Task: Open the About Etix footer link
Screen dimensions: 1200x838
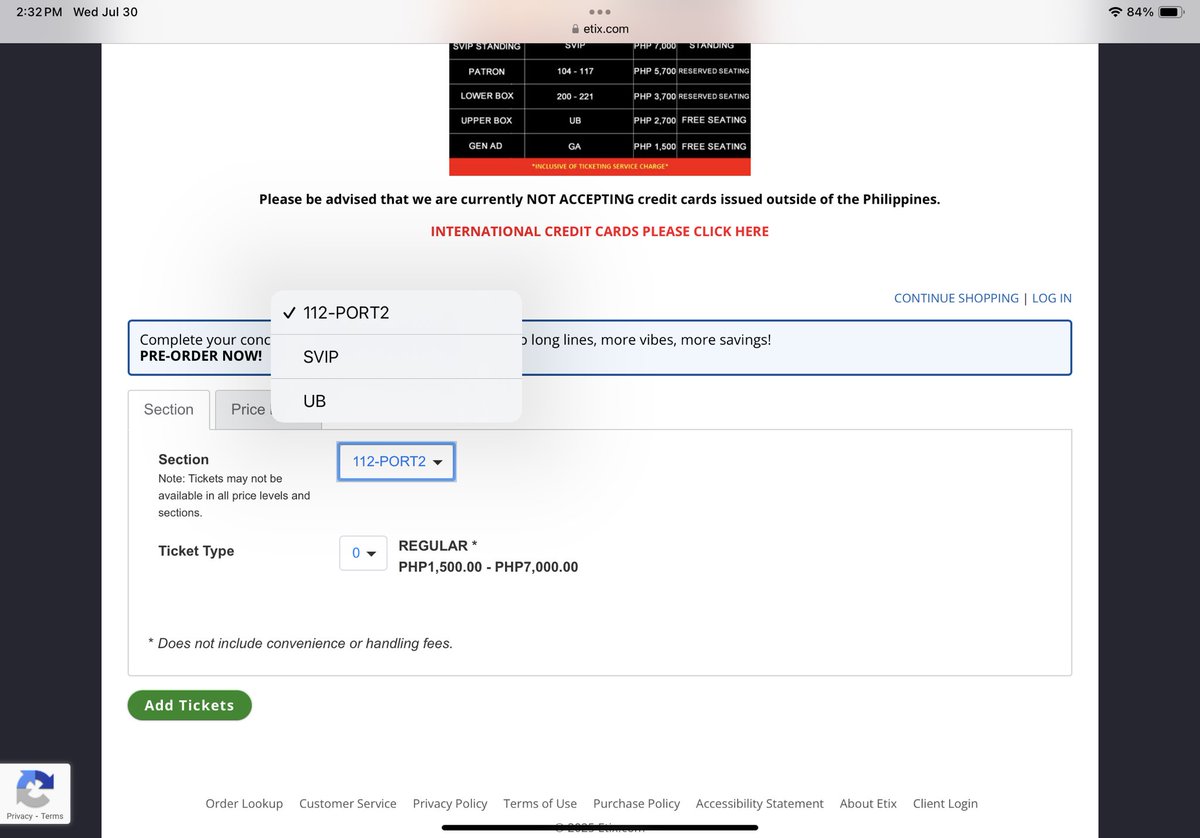Action: click(x=869, y=803)
